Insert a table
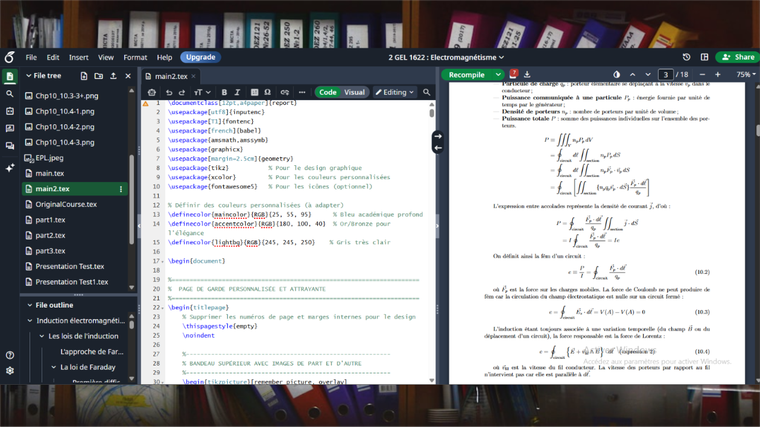This screenshot has height=427, width=760. tap(254, 92)
